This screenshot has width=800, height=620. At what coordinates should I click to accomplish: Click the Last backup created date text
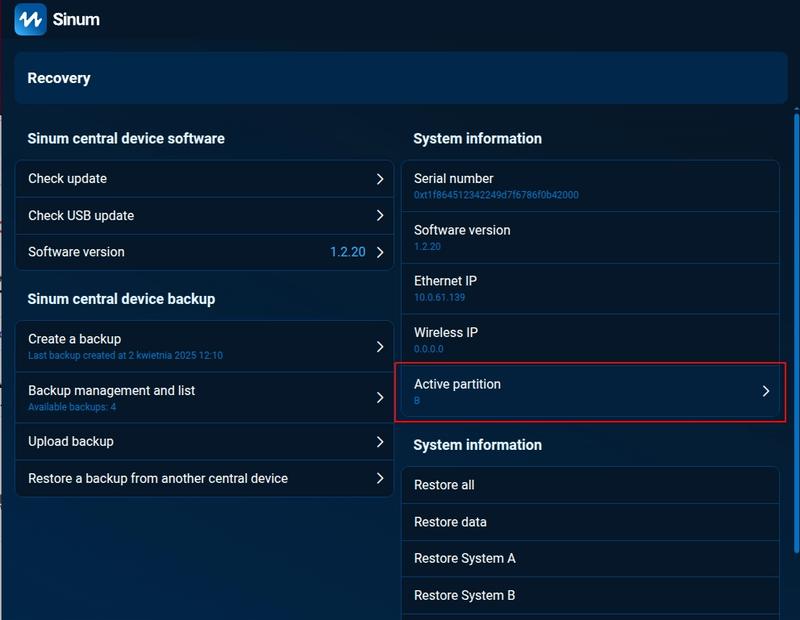coord(126,355)
